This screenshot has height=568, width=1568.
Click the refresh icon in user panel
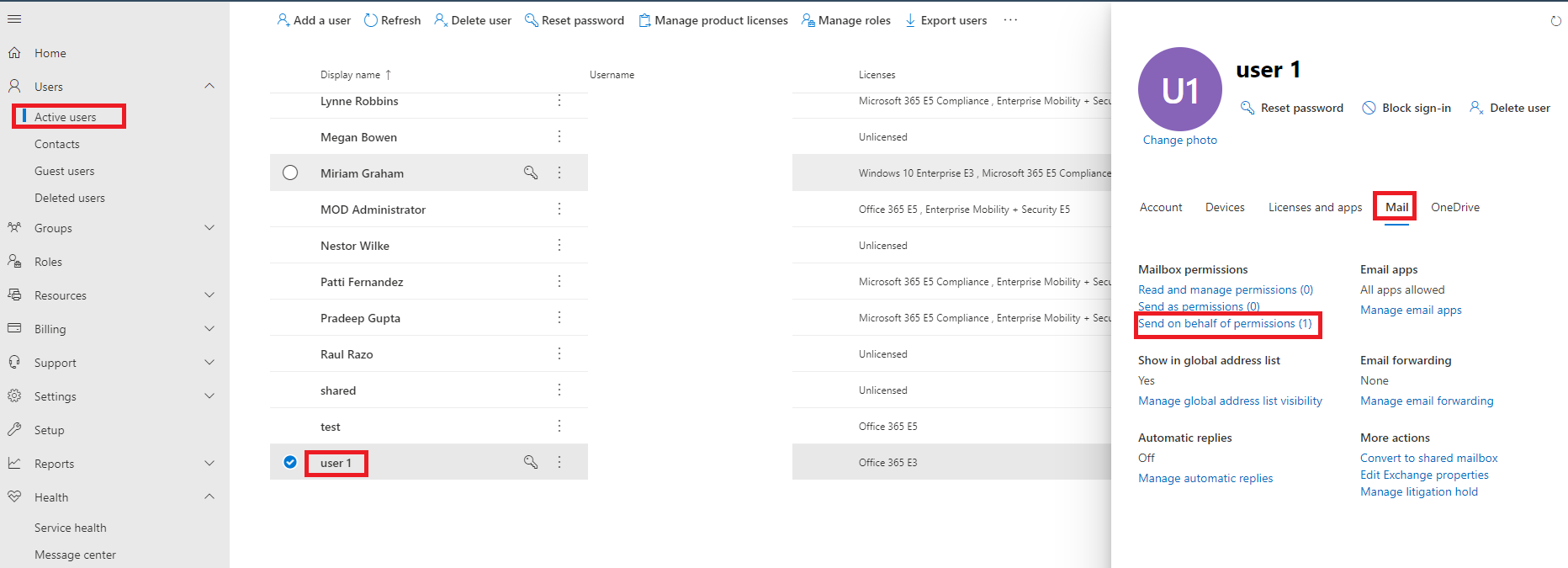[x=1555, y=21]
